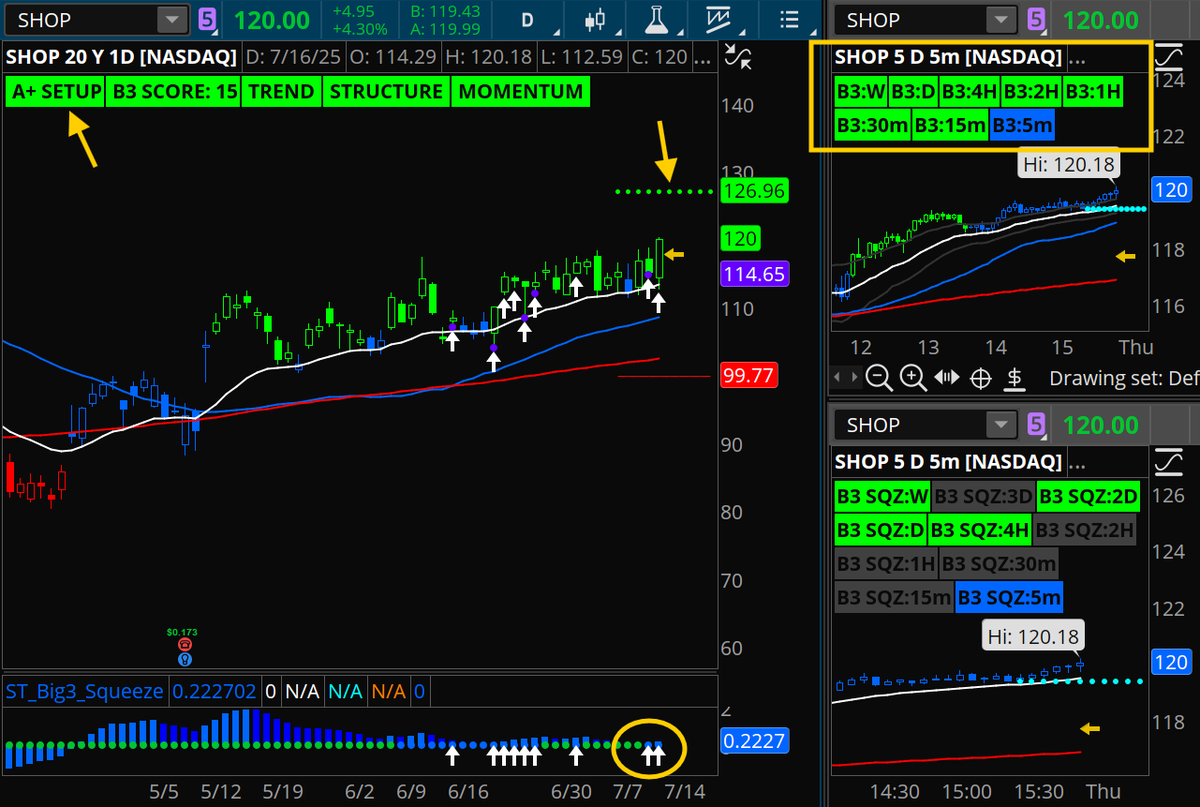Click the B3 SCORE: 15 label

click(176, 92)
